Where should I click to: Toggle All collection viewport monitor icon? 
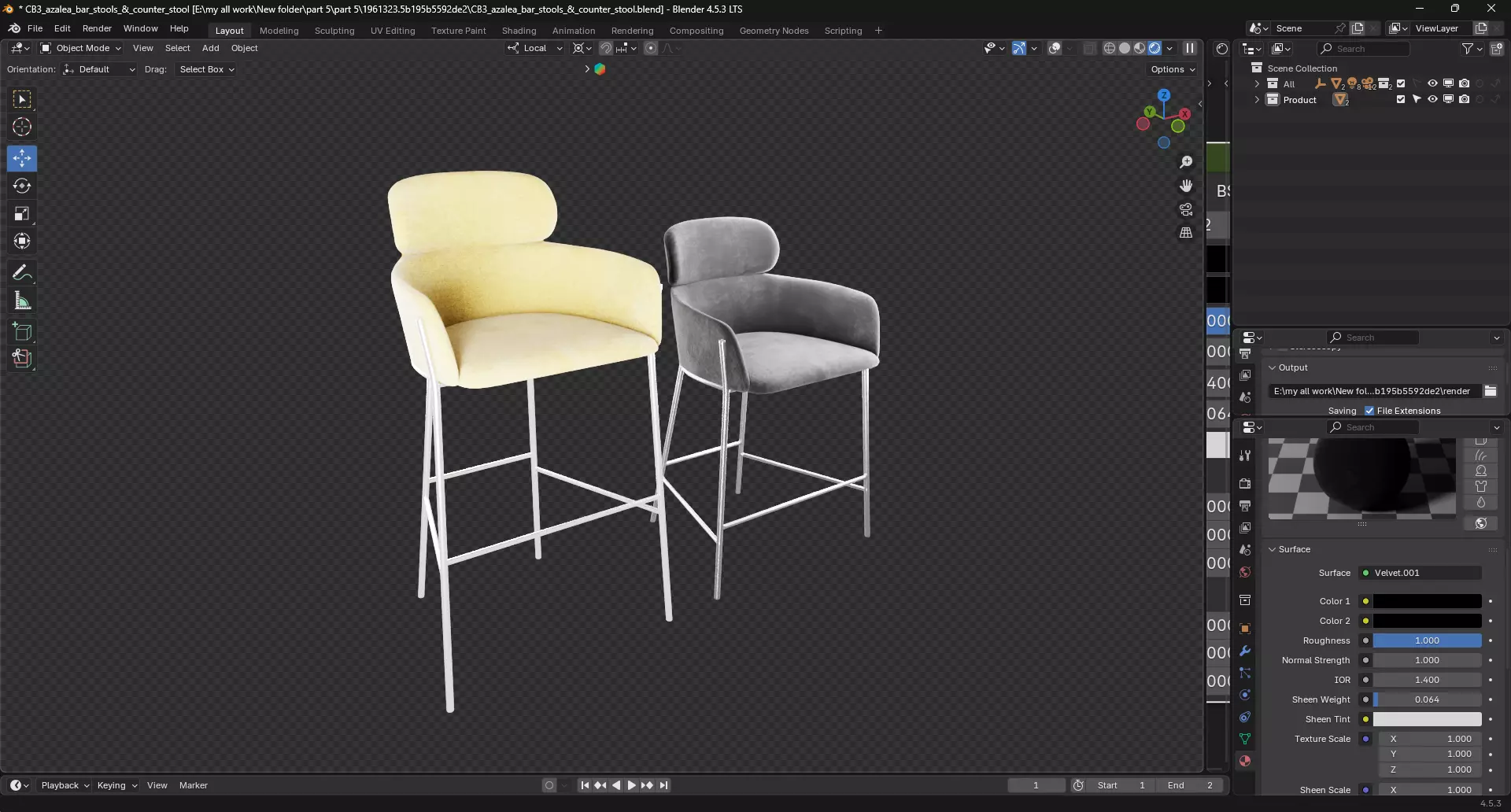coord(1448,83)
